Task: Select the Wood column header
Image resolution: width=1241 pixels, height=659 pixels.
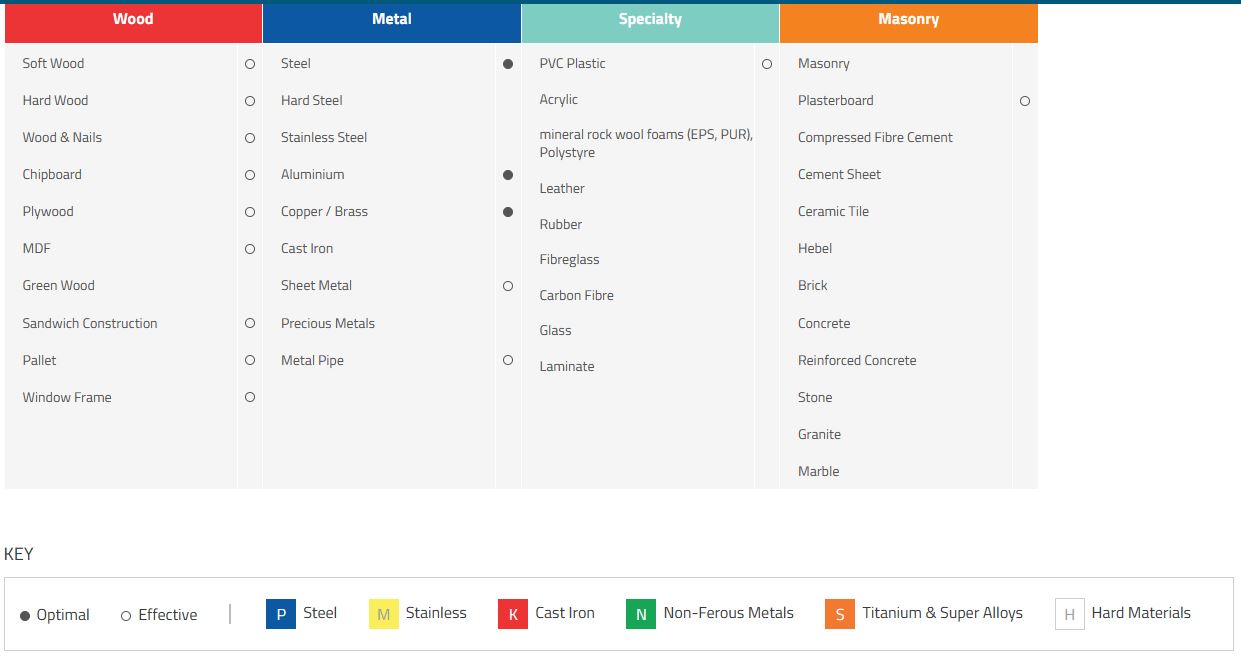Action: tap(133, 20)
